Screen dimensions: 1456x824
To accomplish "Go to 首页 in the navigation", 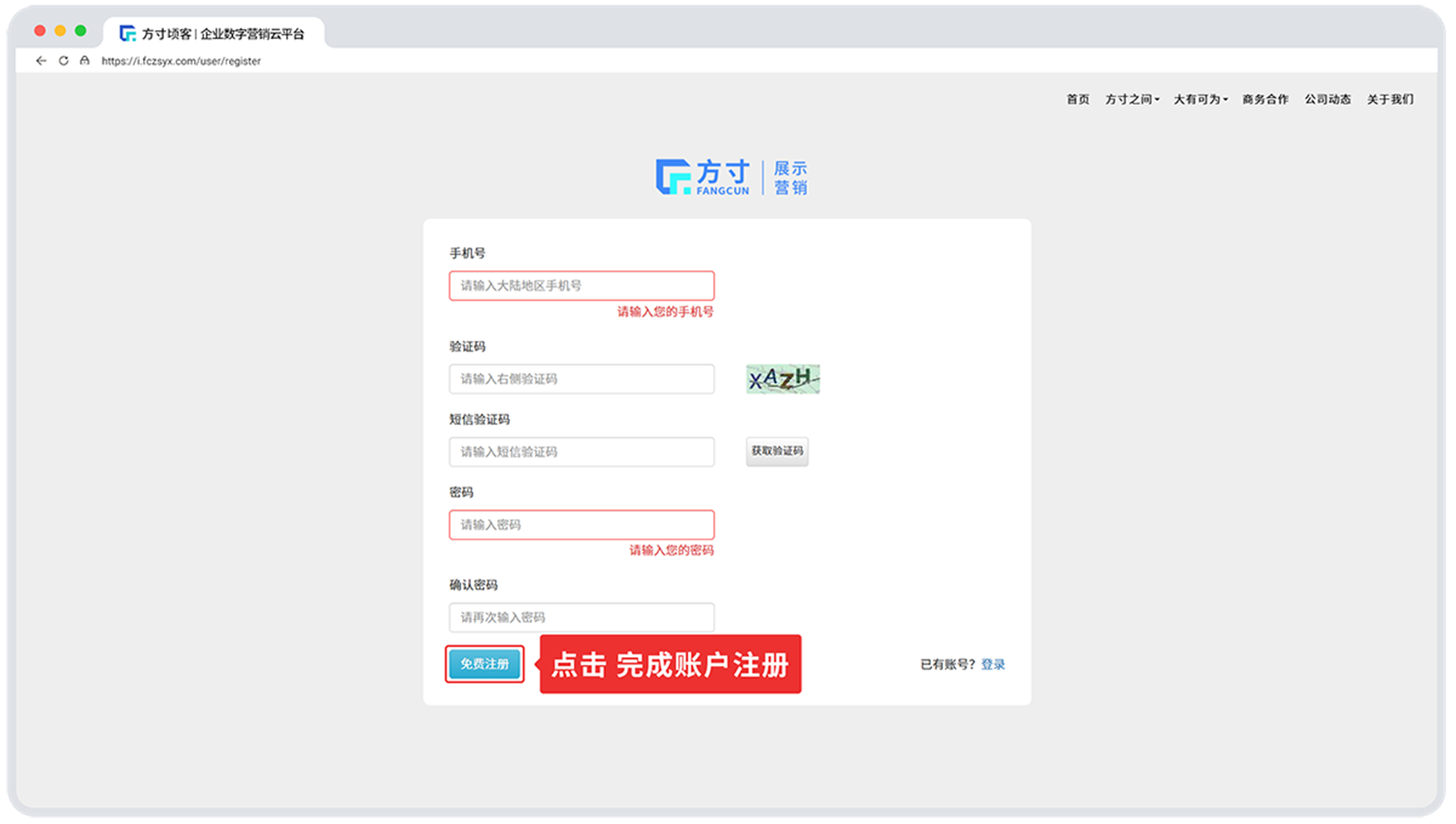I will (1077, 99).
